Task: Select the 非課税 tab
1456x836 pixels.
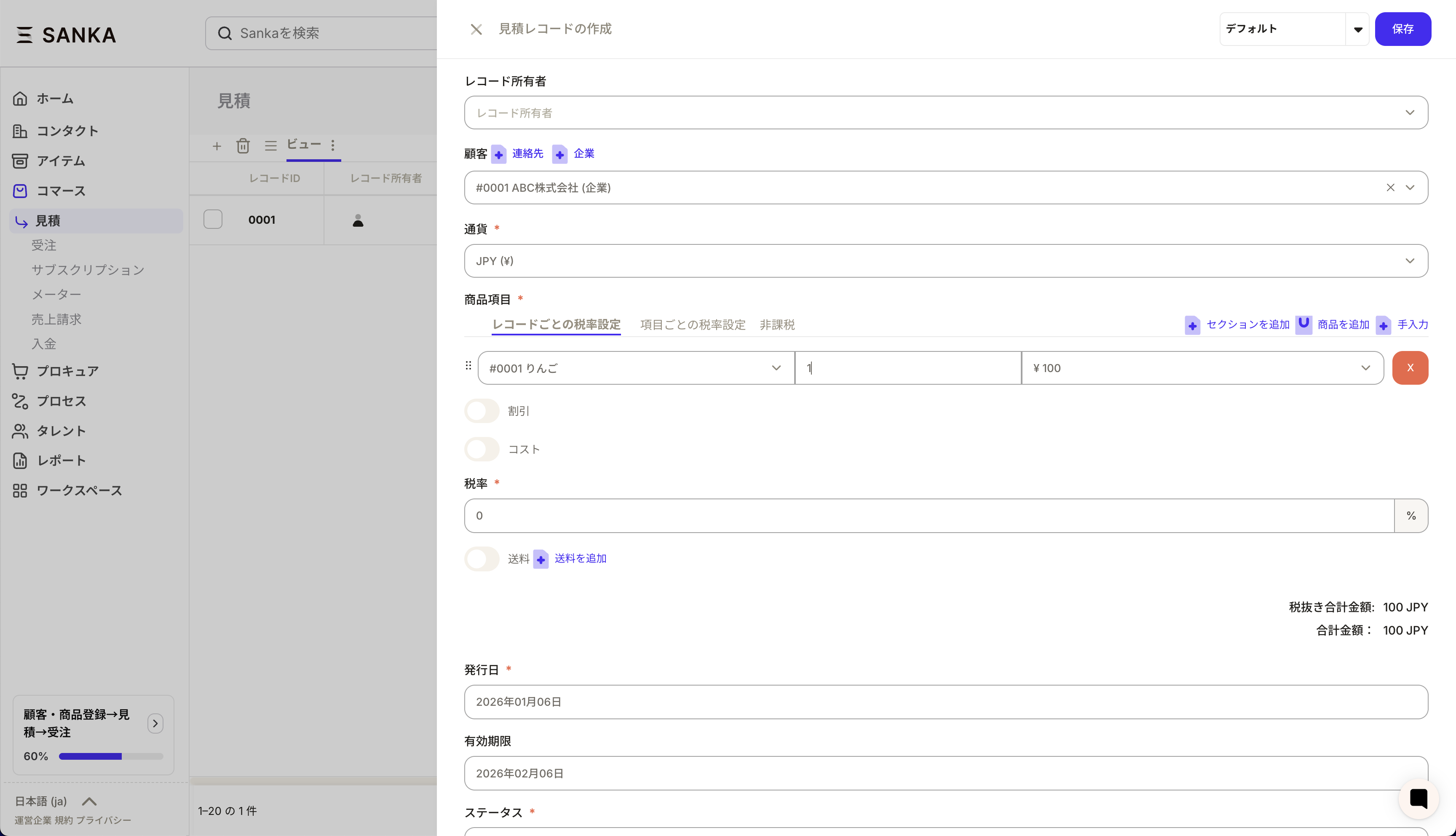Action: (x=776, y=325)
